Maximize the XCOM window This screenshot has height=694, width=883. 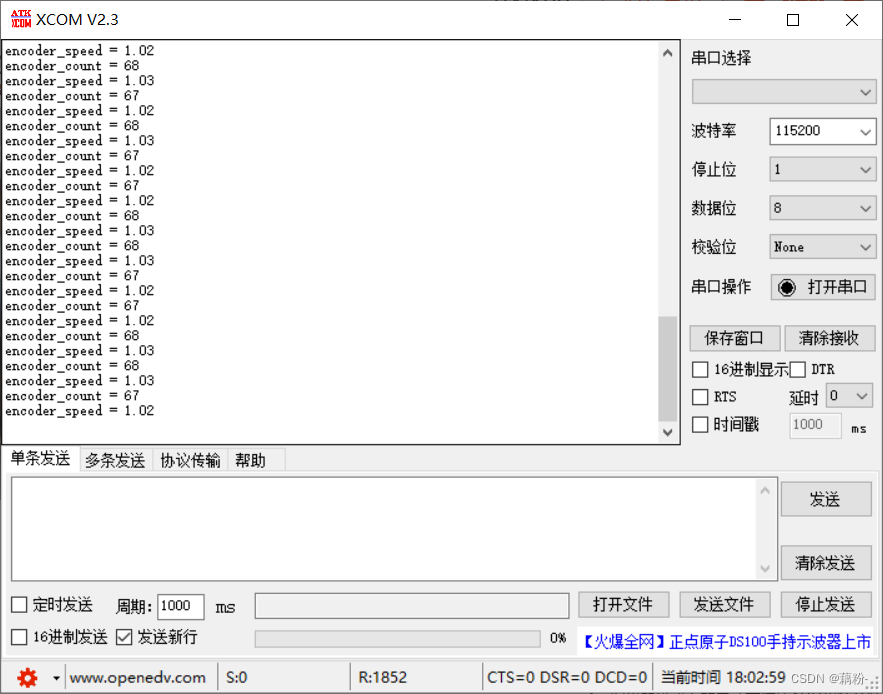click(793, 20)
